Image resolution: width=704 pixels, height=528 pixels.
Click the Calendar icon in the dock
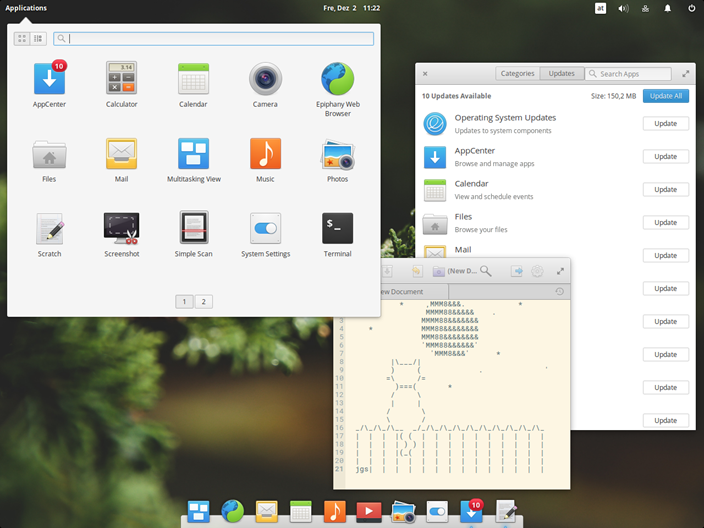(301, 511)
